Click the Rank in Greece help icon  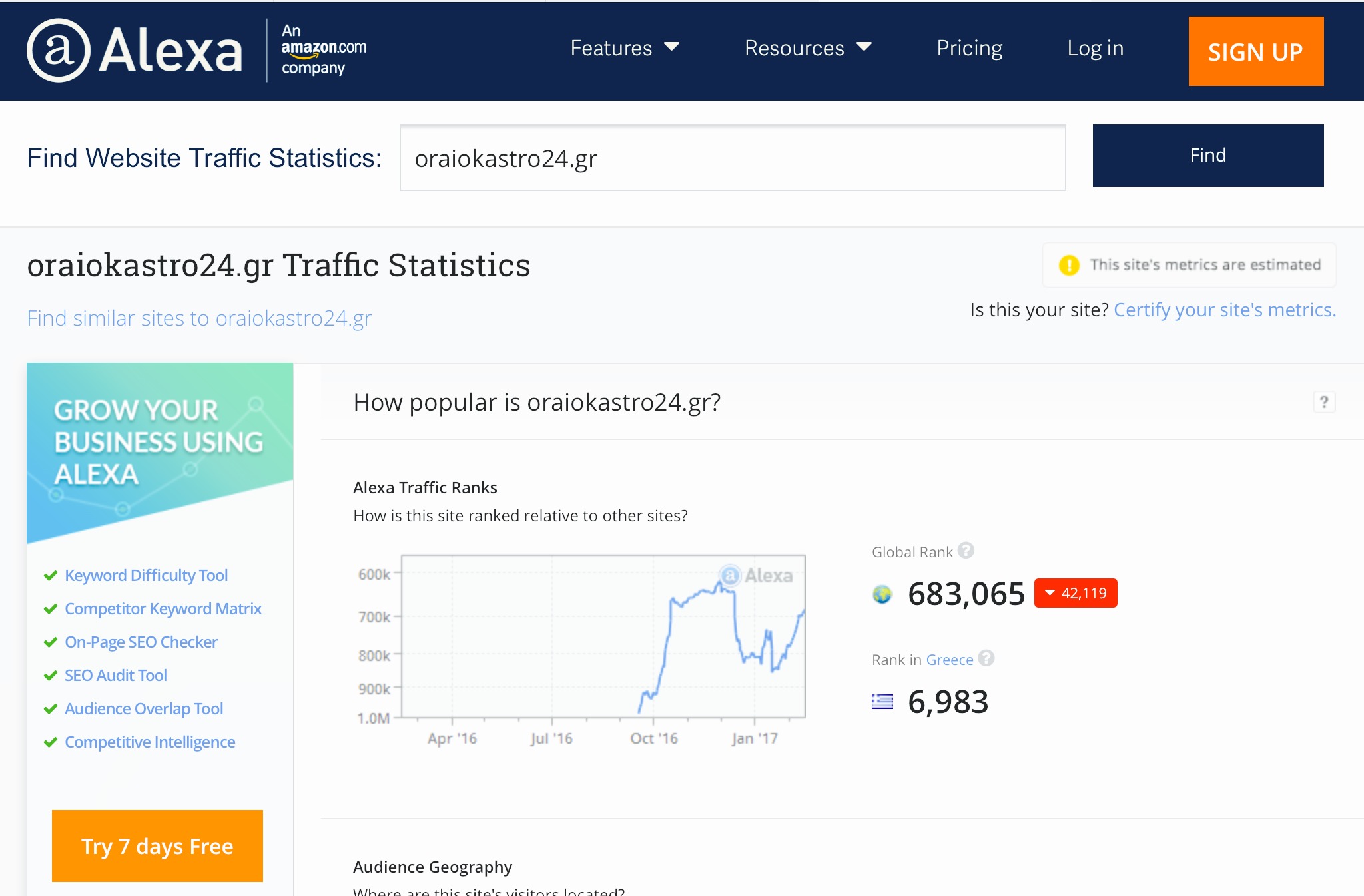(986, 658)
